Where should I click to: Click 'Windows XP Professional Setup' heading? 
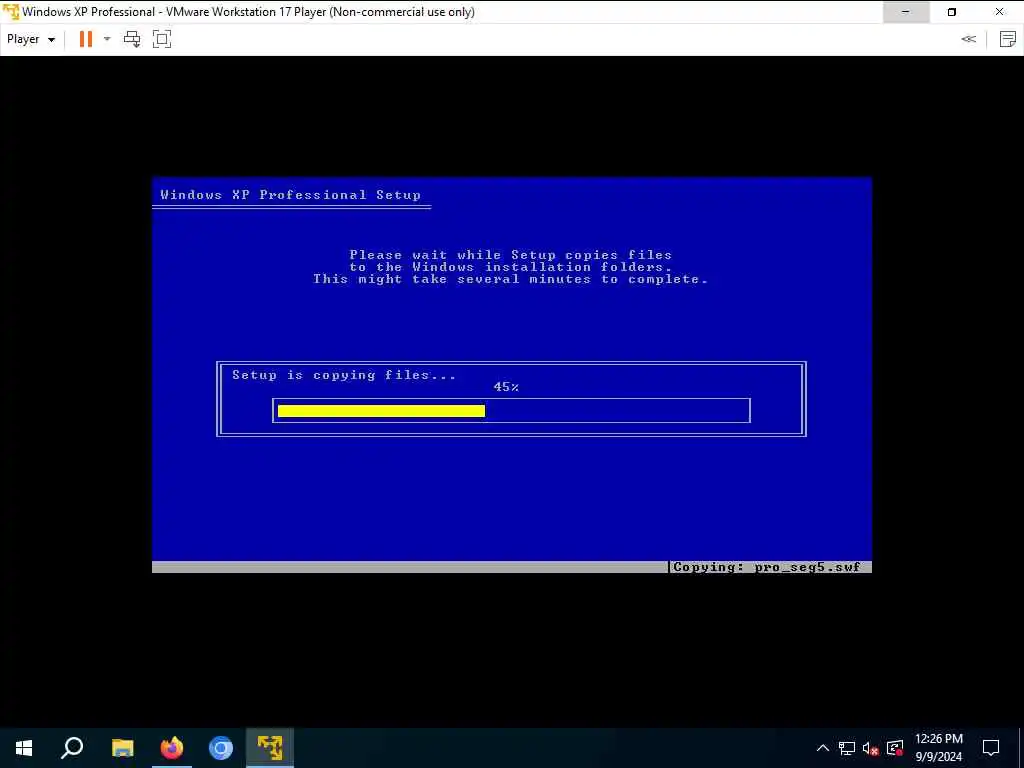291,195
